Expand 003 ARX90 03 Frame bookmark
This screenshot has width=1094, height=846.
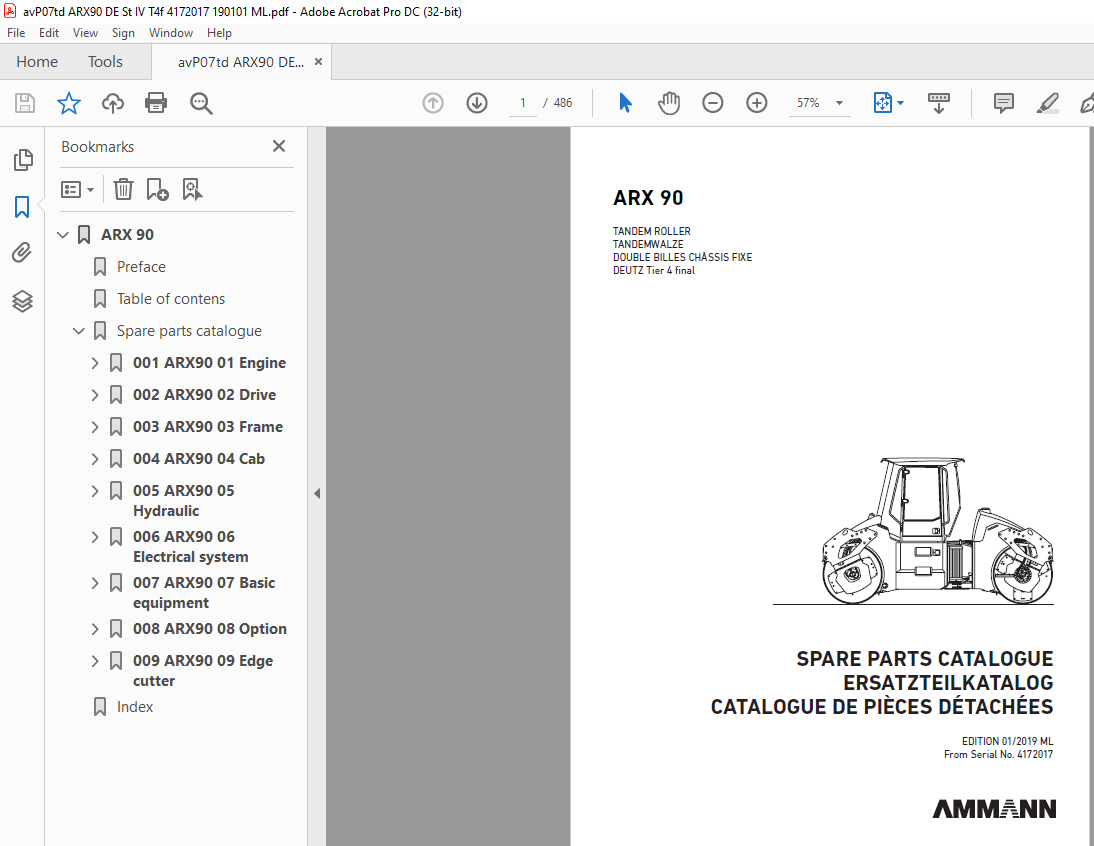point(95,428)
